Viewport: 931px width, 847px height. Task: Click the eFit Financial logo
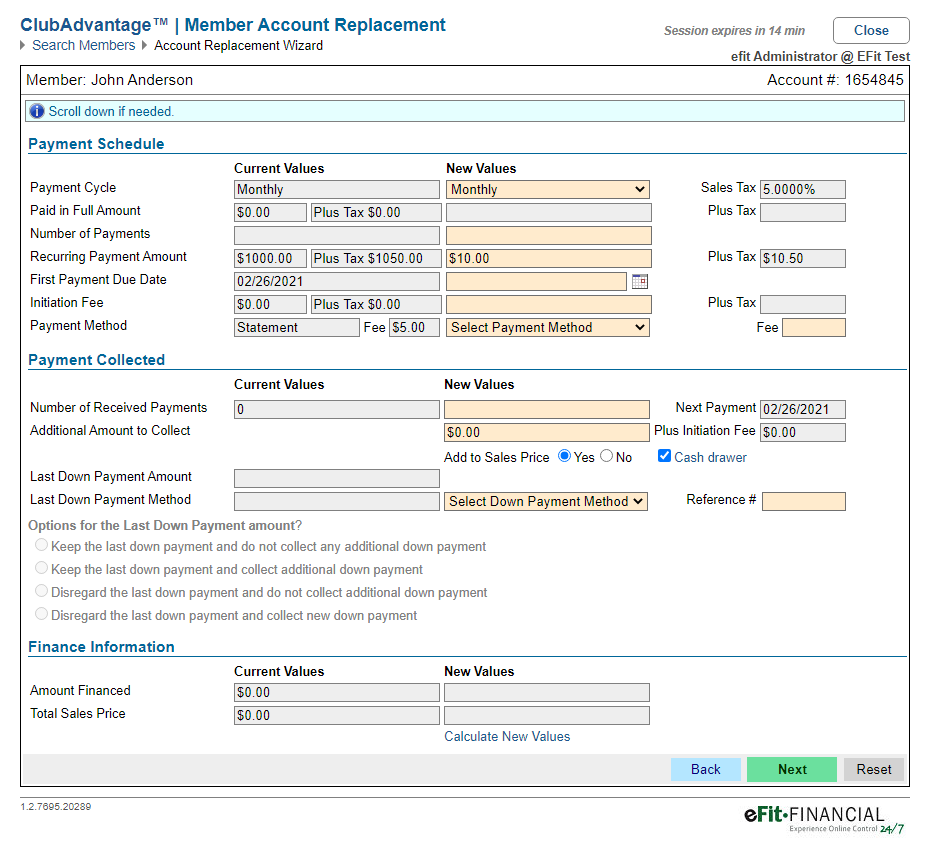[824, 820]
